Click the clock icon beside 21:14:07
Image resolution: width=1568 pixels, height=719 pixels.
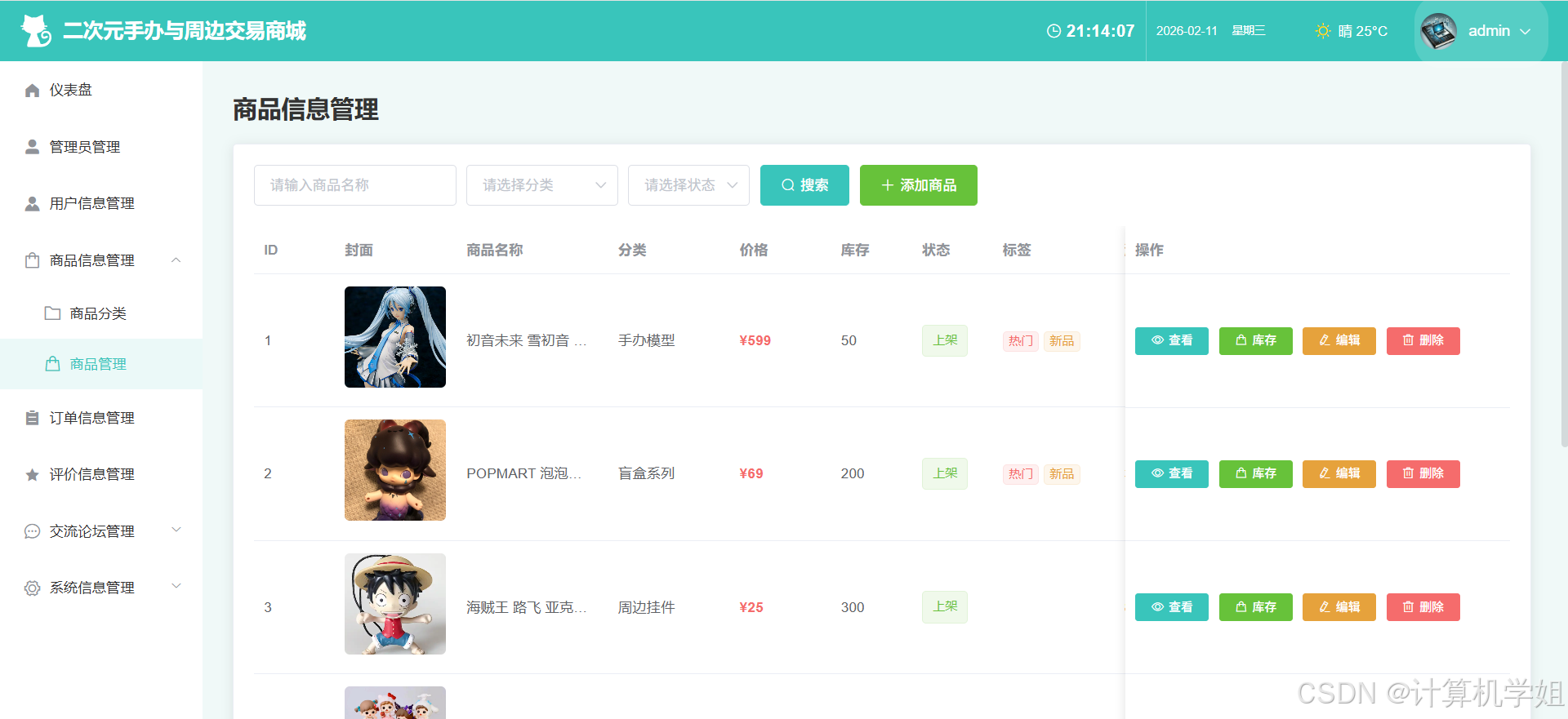point(1053,31)
